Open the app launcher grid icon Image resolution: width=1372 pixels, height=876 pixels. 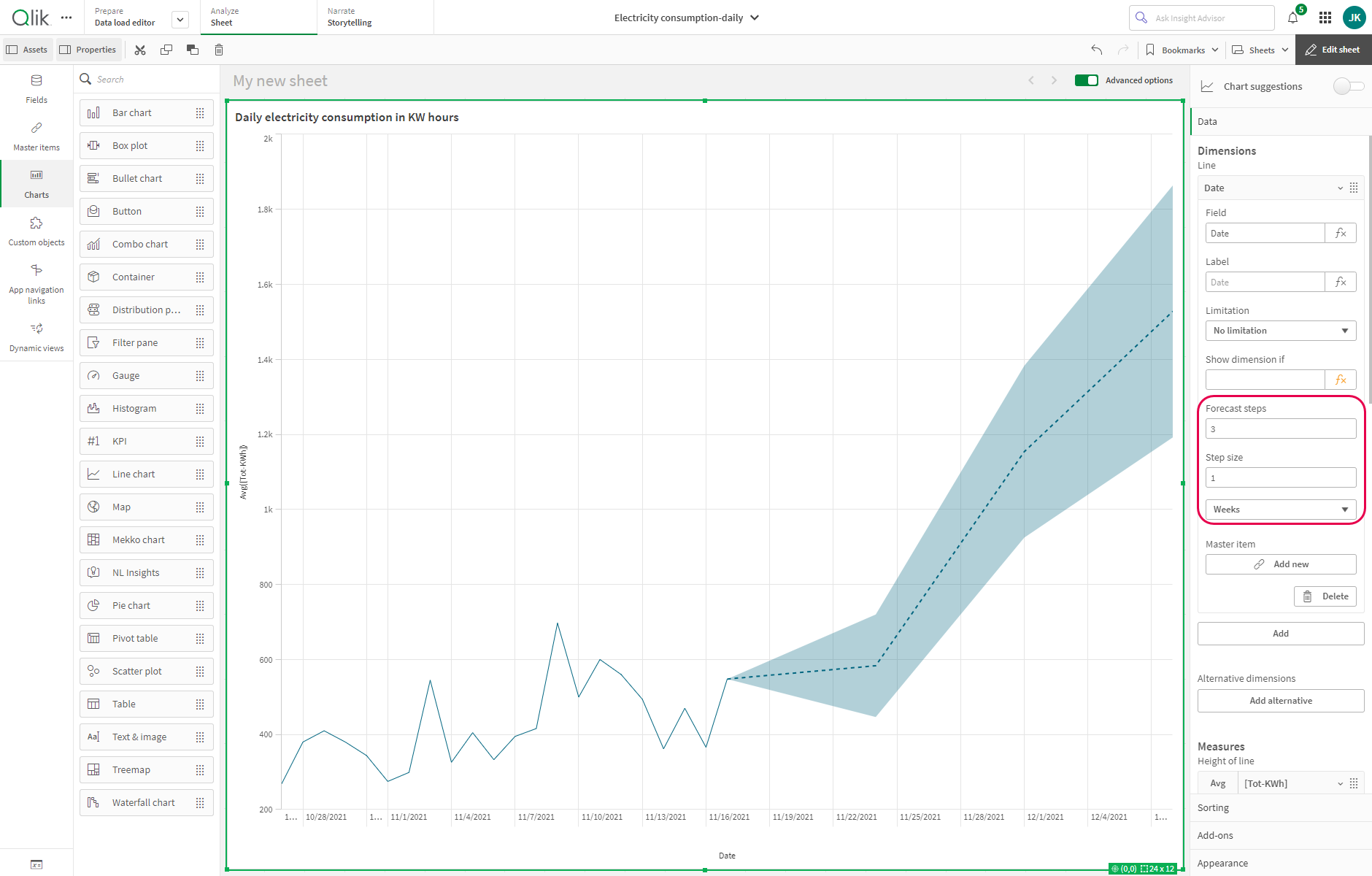click(1325, 18)
